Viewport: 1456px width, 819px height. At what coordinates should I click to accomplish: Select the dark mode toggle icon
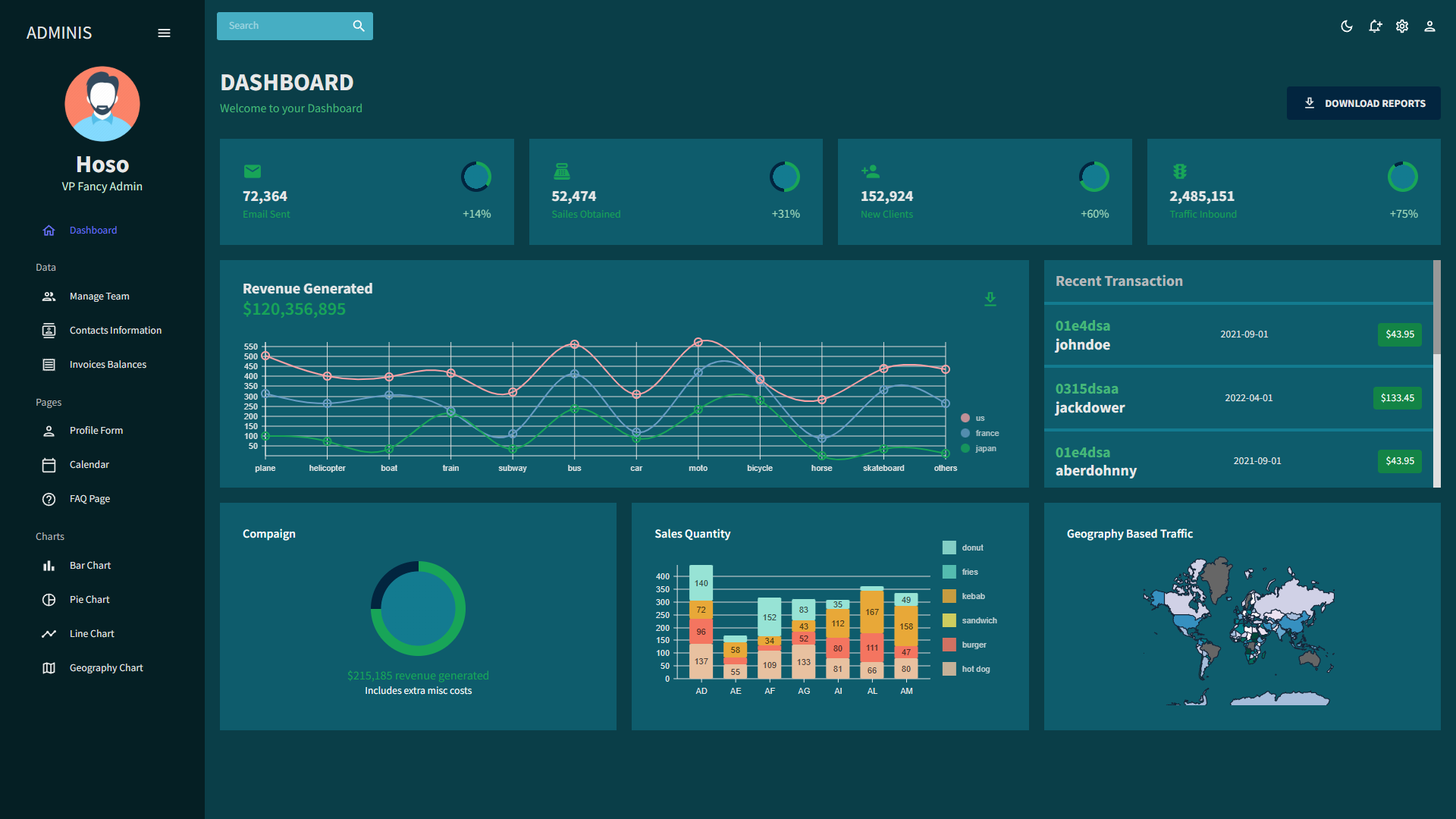(x=1347, y=26)
